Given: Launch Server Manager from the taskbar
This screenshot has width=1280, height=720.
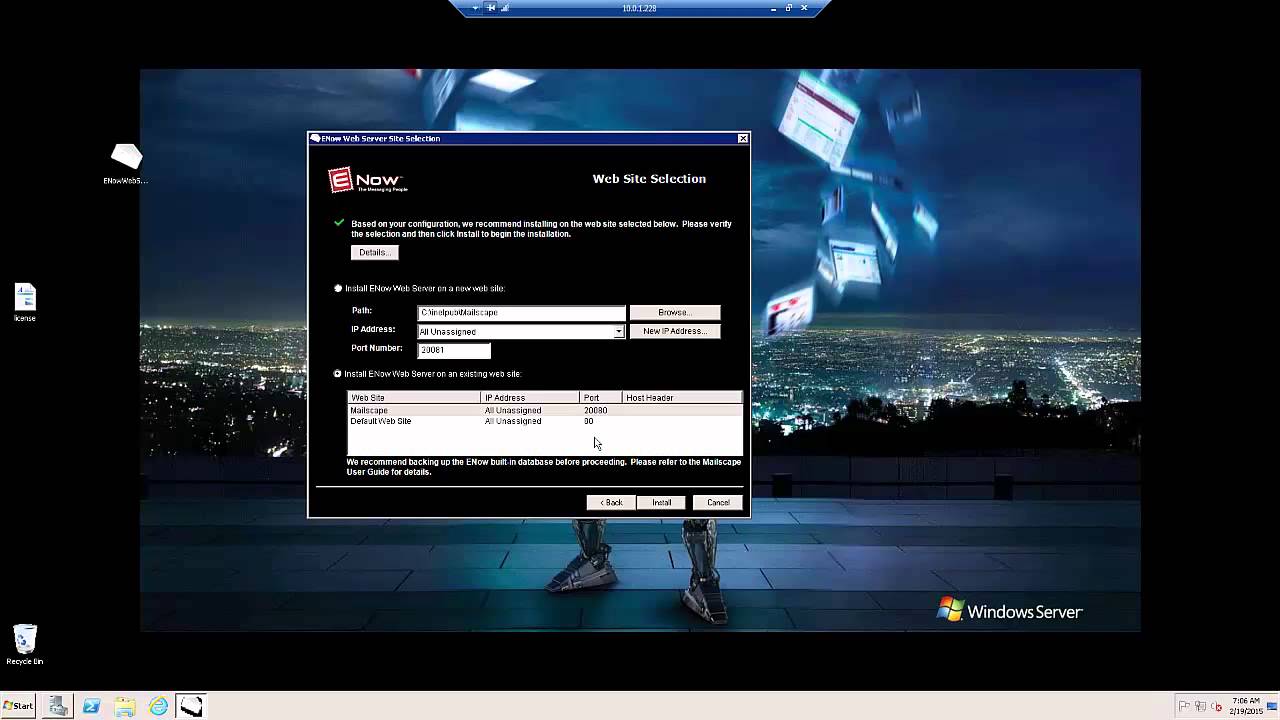Looking at the screenshot, I should [x=58, y=706].
